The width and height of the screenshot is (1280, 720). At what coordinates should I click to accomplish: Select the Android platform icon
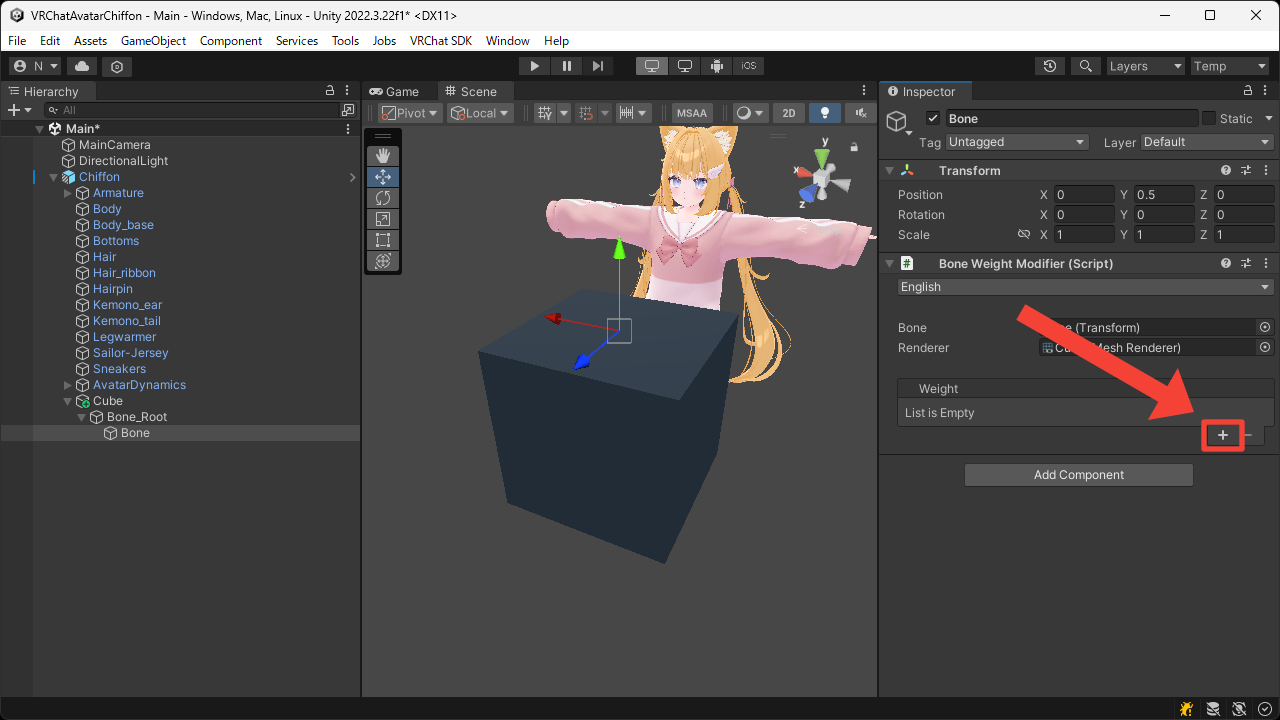(717, 66)
